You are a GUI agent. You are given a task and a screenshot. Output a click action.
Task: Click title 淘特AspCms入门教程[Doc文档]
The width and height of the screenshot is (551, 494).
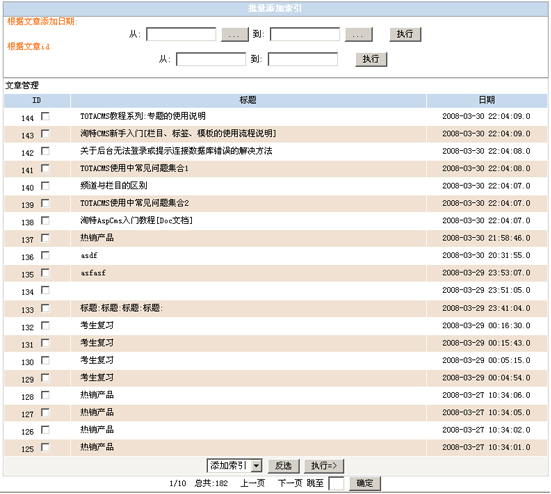click(x=136, y=221)
